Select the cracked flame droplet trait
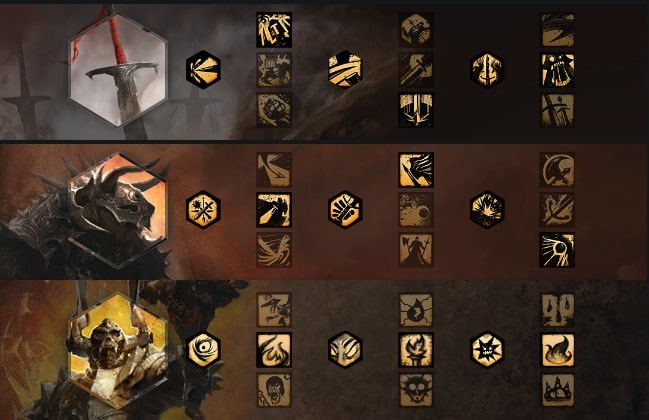 coord(416,310)
